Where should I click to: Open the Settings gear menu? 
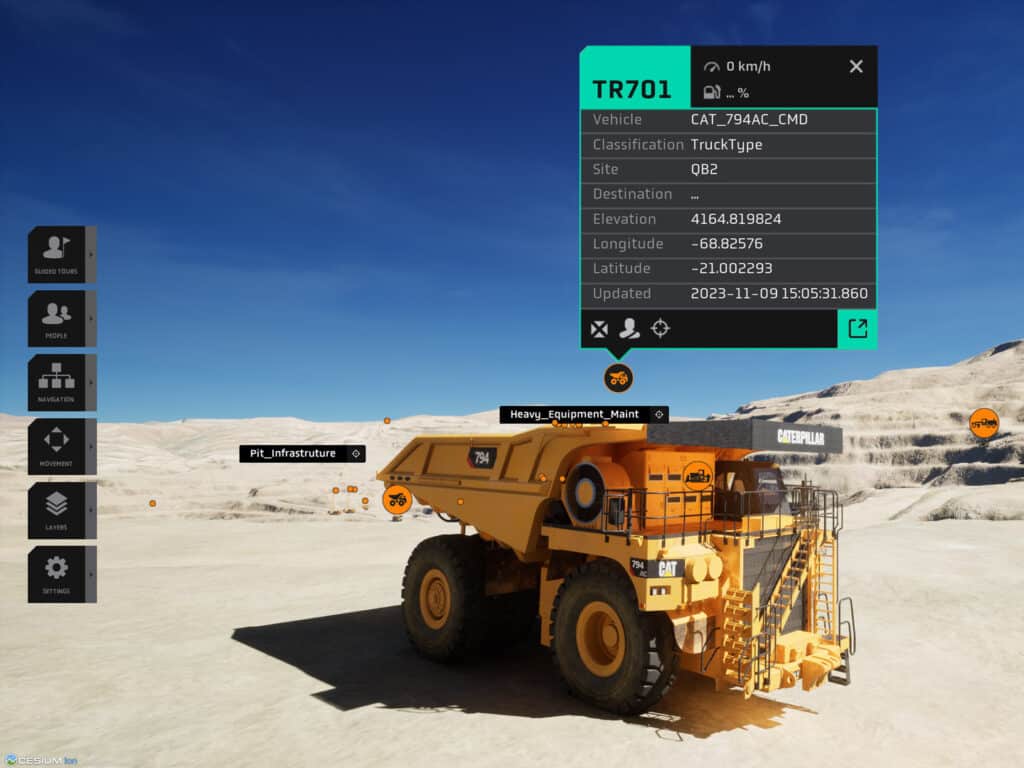point(56,574)
